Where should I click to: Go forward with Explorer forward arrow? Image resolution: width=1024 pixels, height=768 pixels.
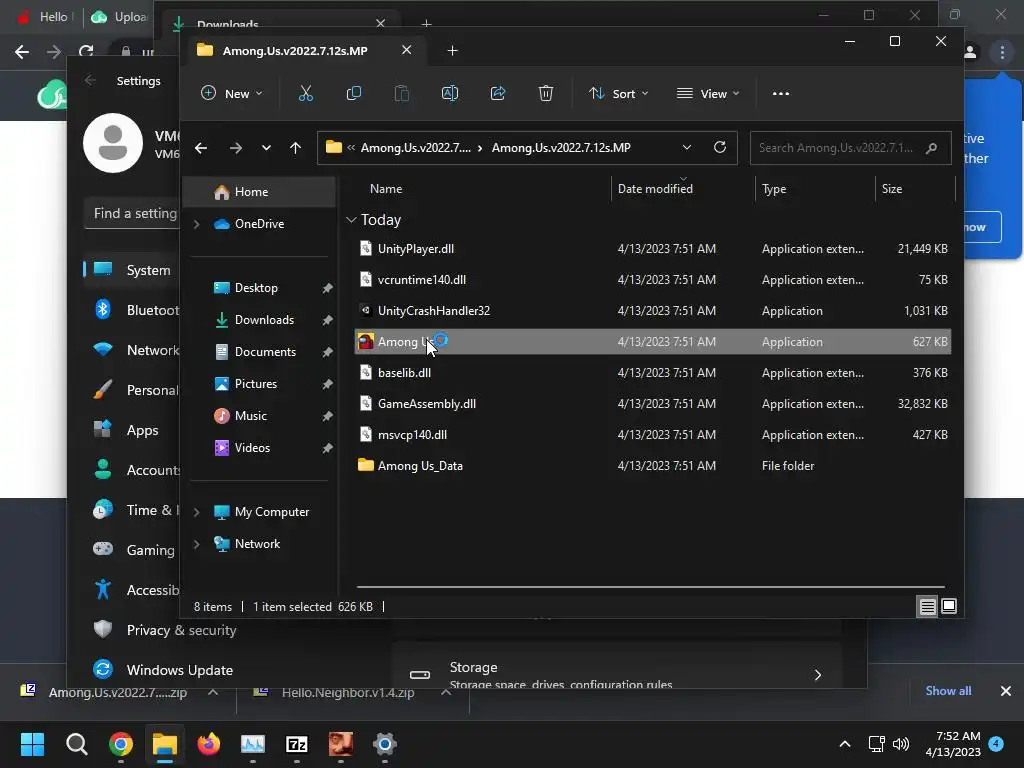[x=236, y=148]
